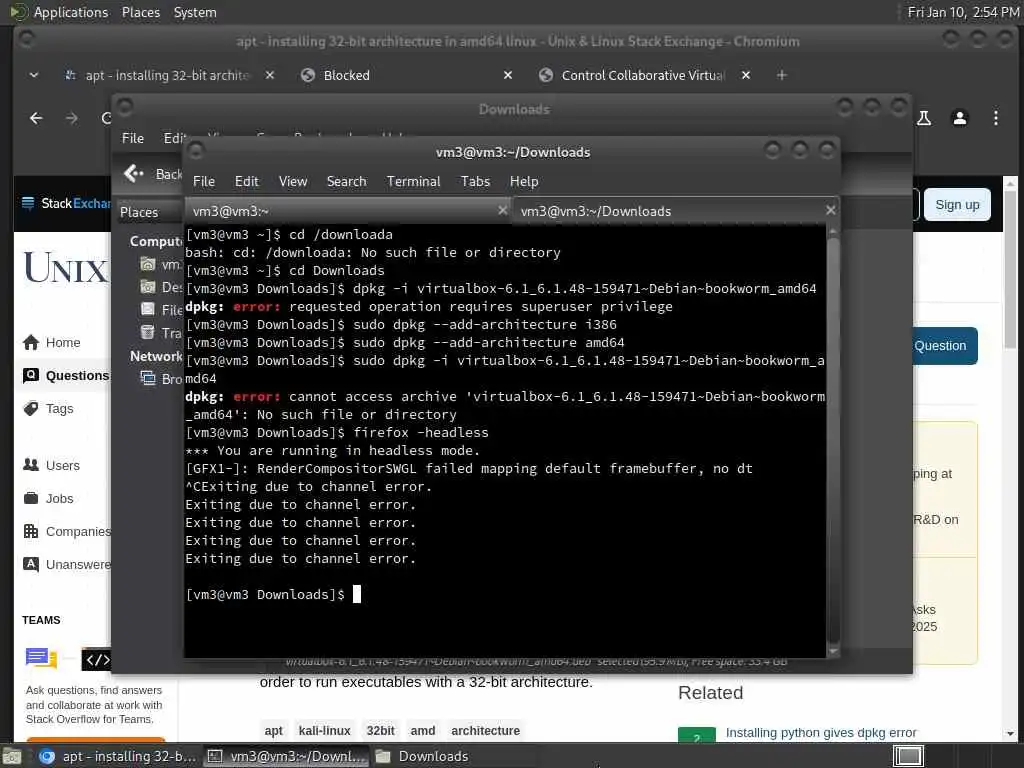Close the vm3@vm3:~/Downloads terminal tab

coord(830,210)
